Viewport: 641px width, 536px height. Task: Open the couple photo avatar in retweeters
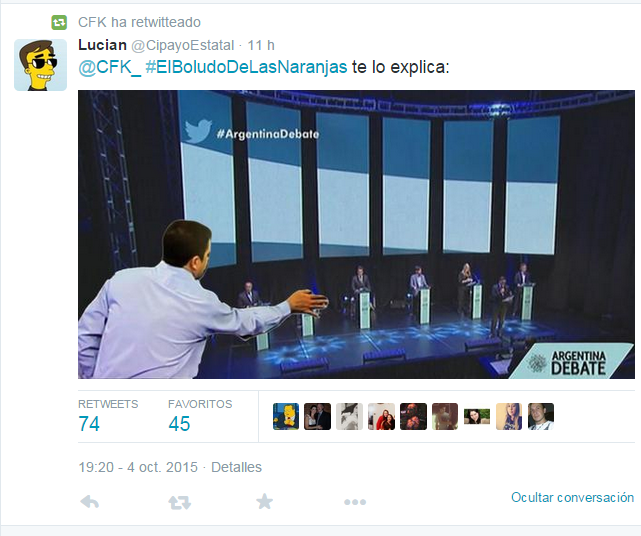pos(317,416)
